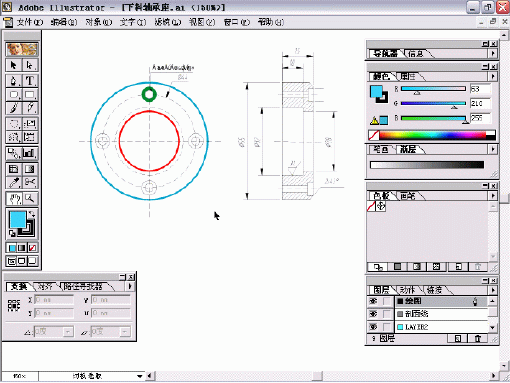Select the Scale tool
Viewport: 510px width, 383px height.
(30, 124)
